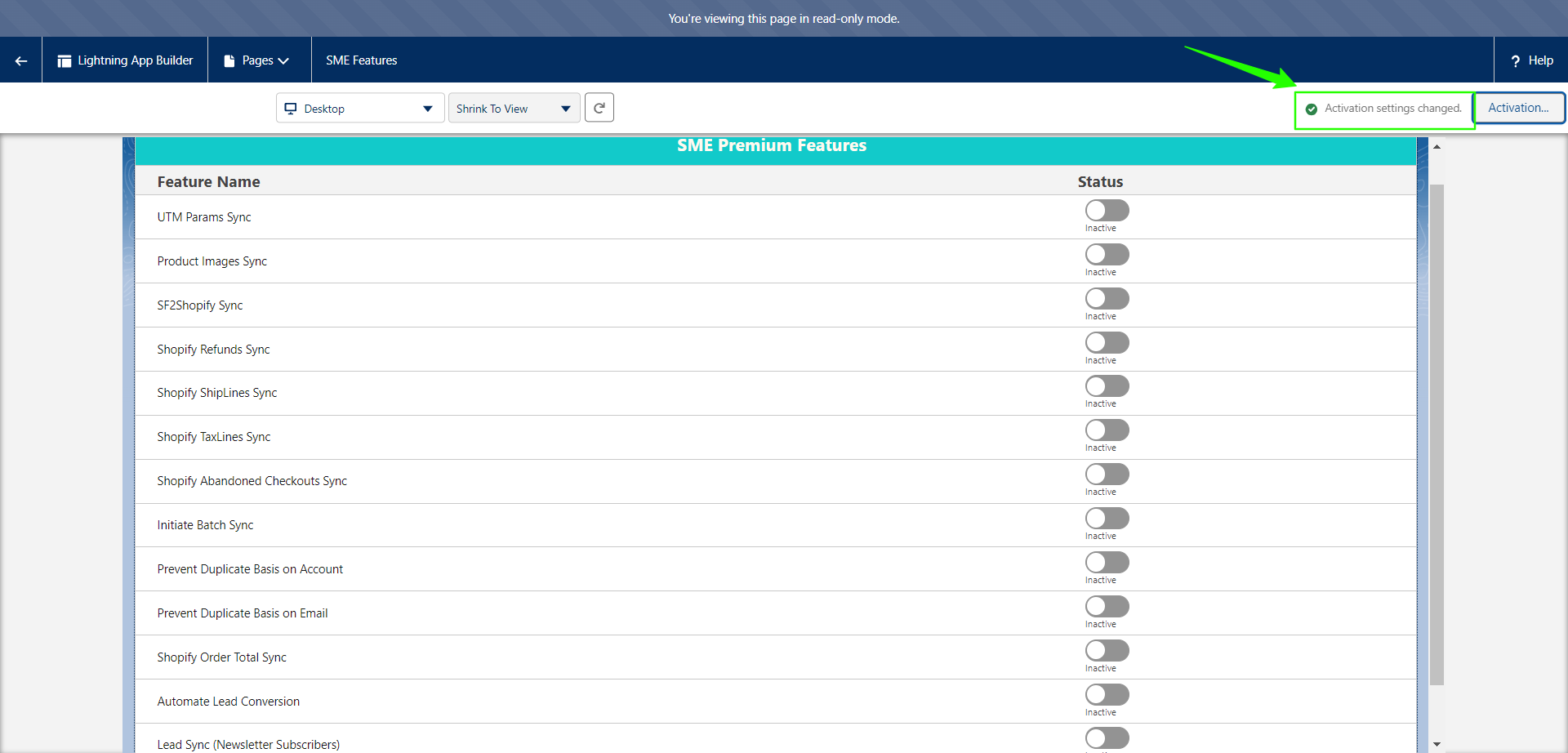The height and width of the screenshot is (753, 1568).
Task: Select the SME Features page title
Action: [362, 60]
